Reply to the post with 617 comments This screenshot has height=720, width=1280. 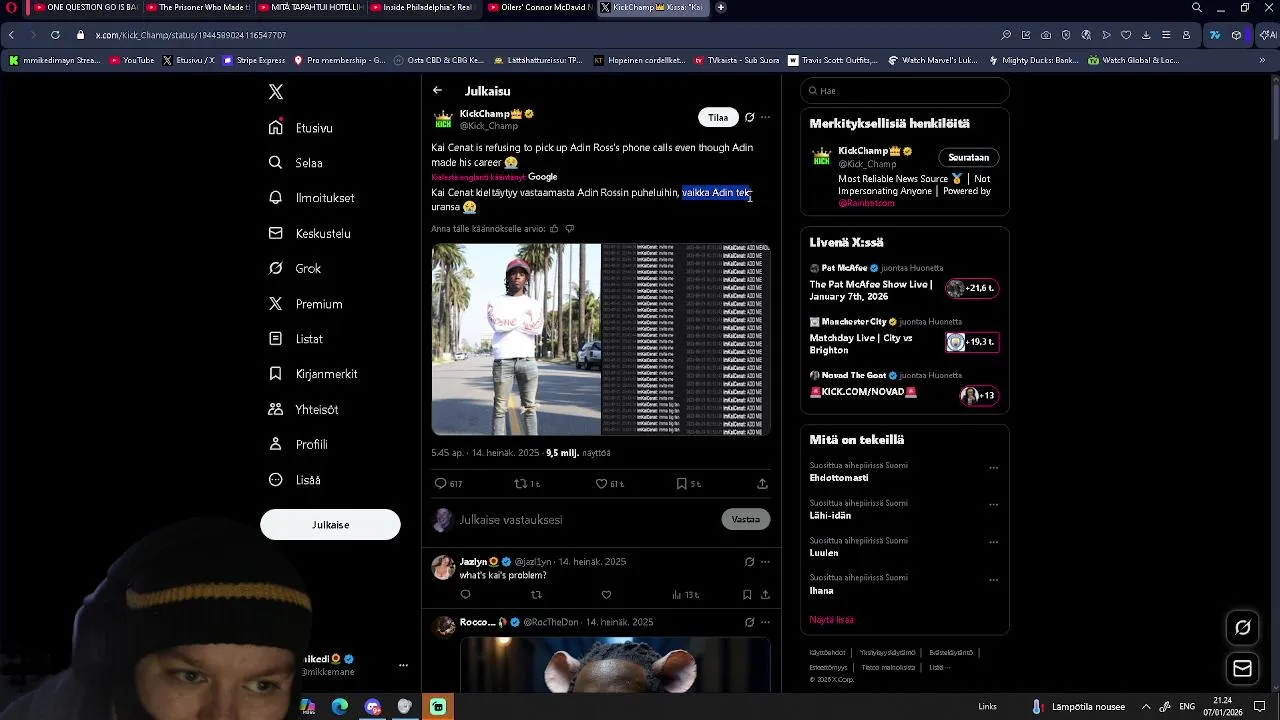point(448,484)
